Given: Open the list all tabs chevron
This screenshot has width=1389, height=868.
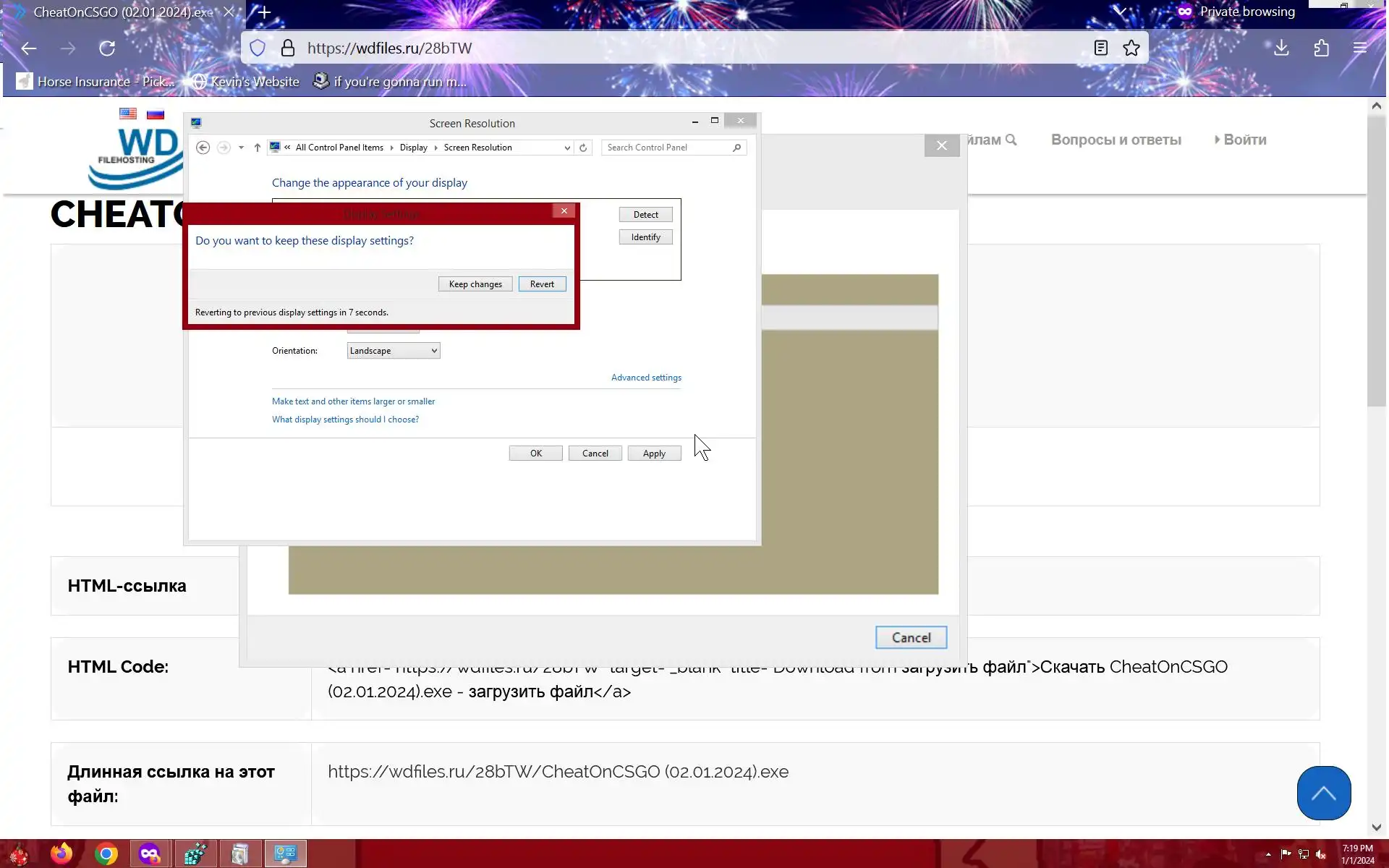Looking at the screenshot, I should 1120,12.
